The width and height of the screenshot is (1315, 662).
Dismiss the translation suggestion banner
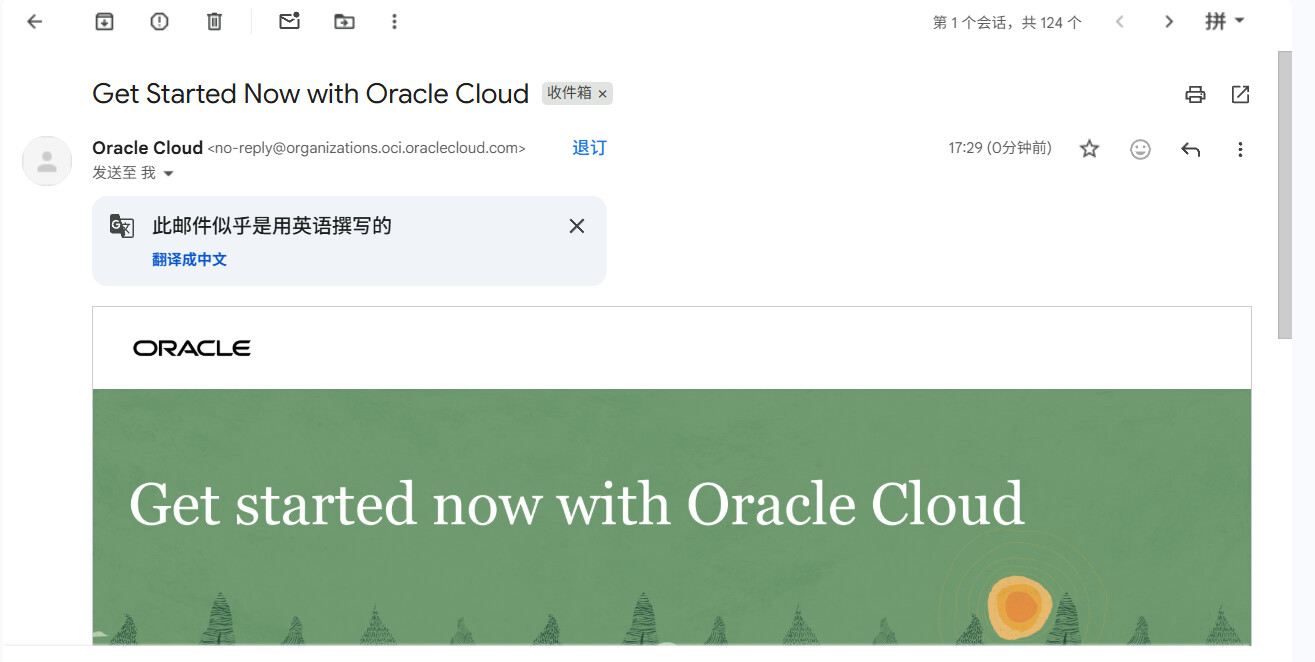tap(577, 226)
